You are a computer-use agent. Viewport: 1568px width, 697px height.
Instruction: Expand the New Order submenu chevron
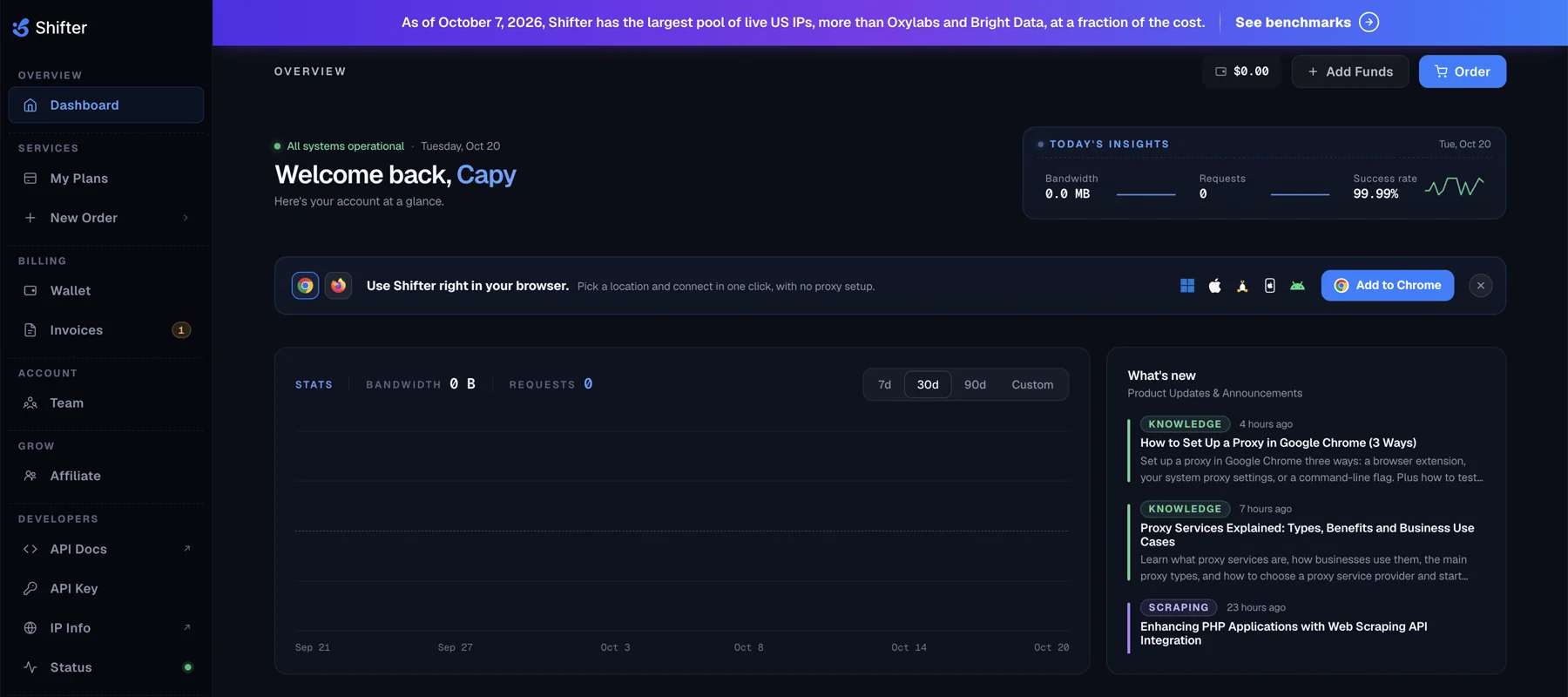tap(186, 218)
